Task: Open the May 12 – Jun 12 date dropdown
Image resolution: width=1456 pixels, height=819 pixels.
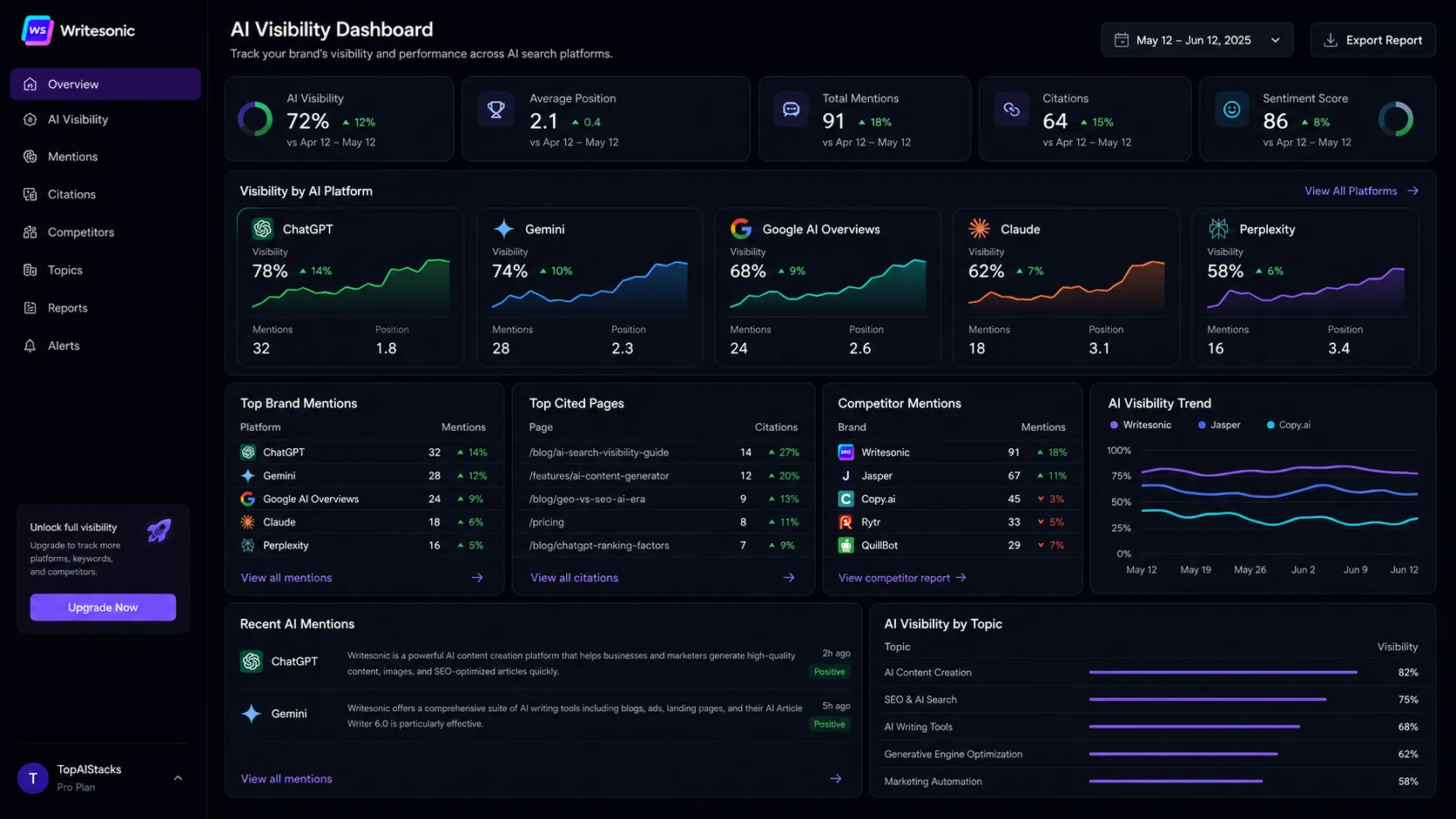Action: click(x=1197, y=40)
